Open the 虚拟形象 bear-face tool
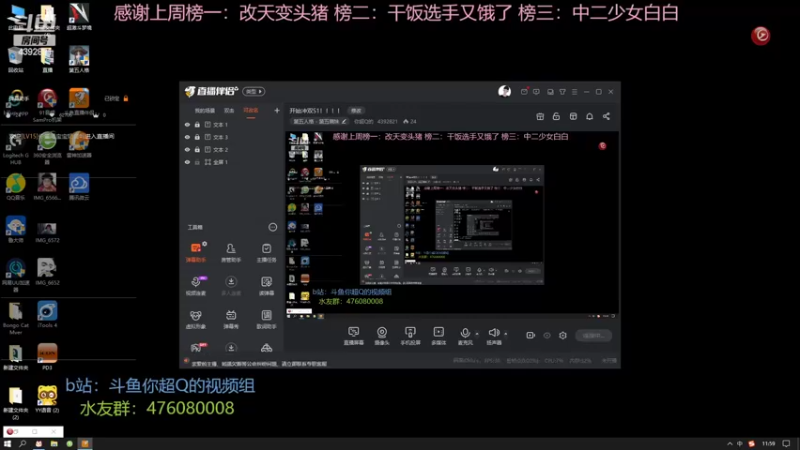This screenshot has width=800, height=450. coord(196,319)
